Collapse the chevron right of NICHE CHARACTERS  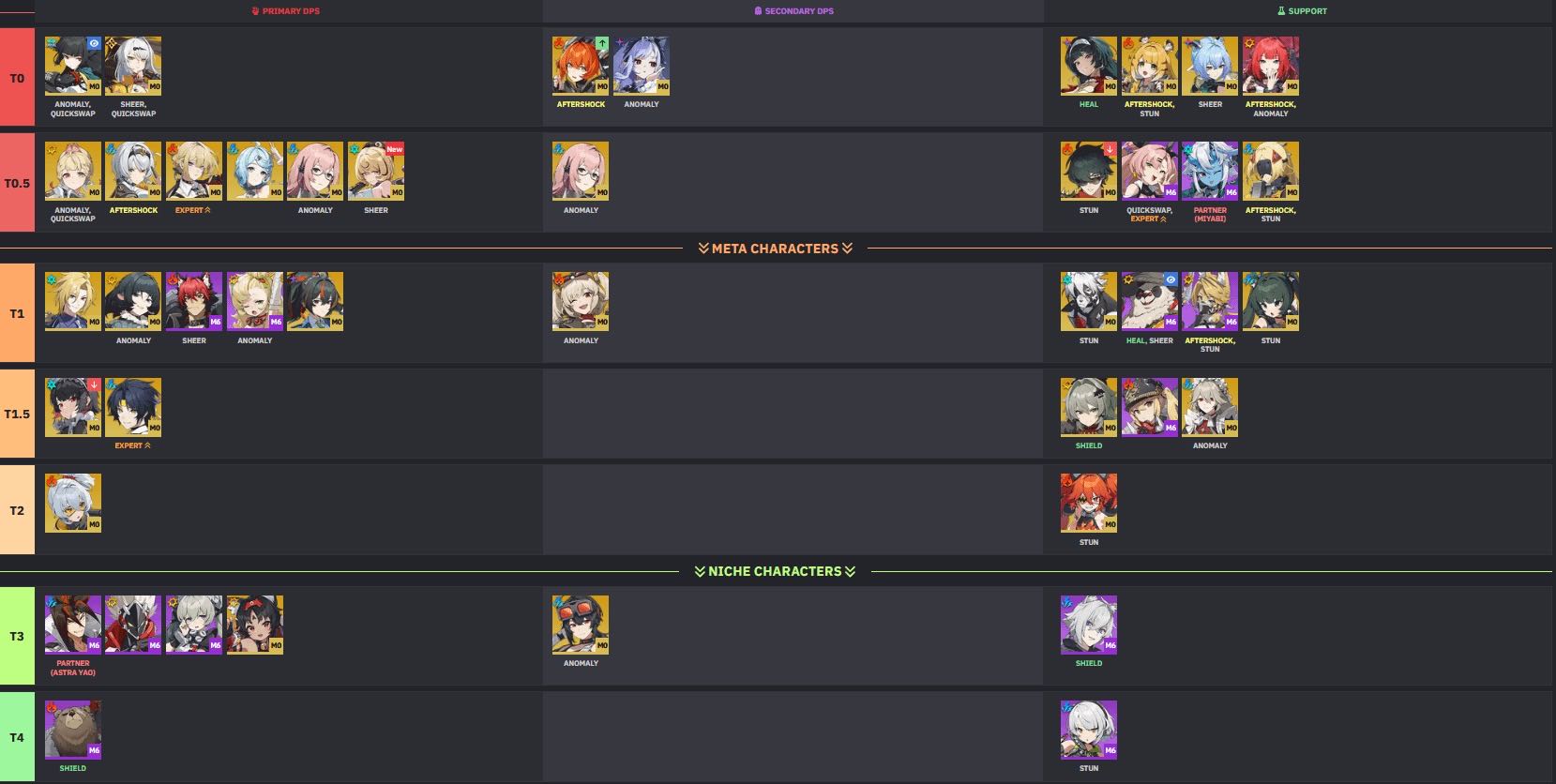[850, 571]
